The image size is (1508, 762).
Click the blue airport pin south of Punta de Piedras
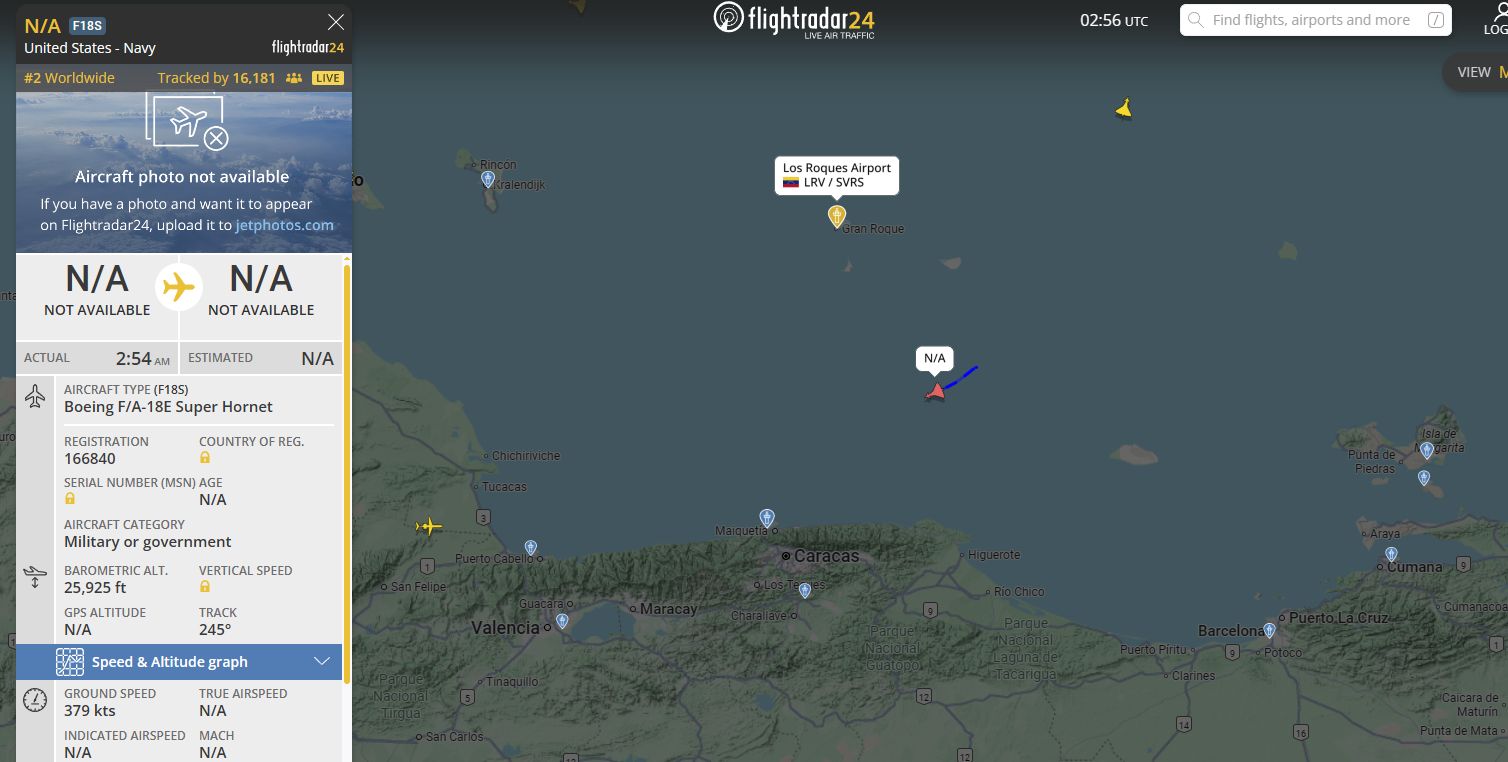click(1424, 478)
